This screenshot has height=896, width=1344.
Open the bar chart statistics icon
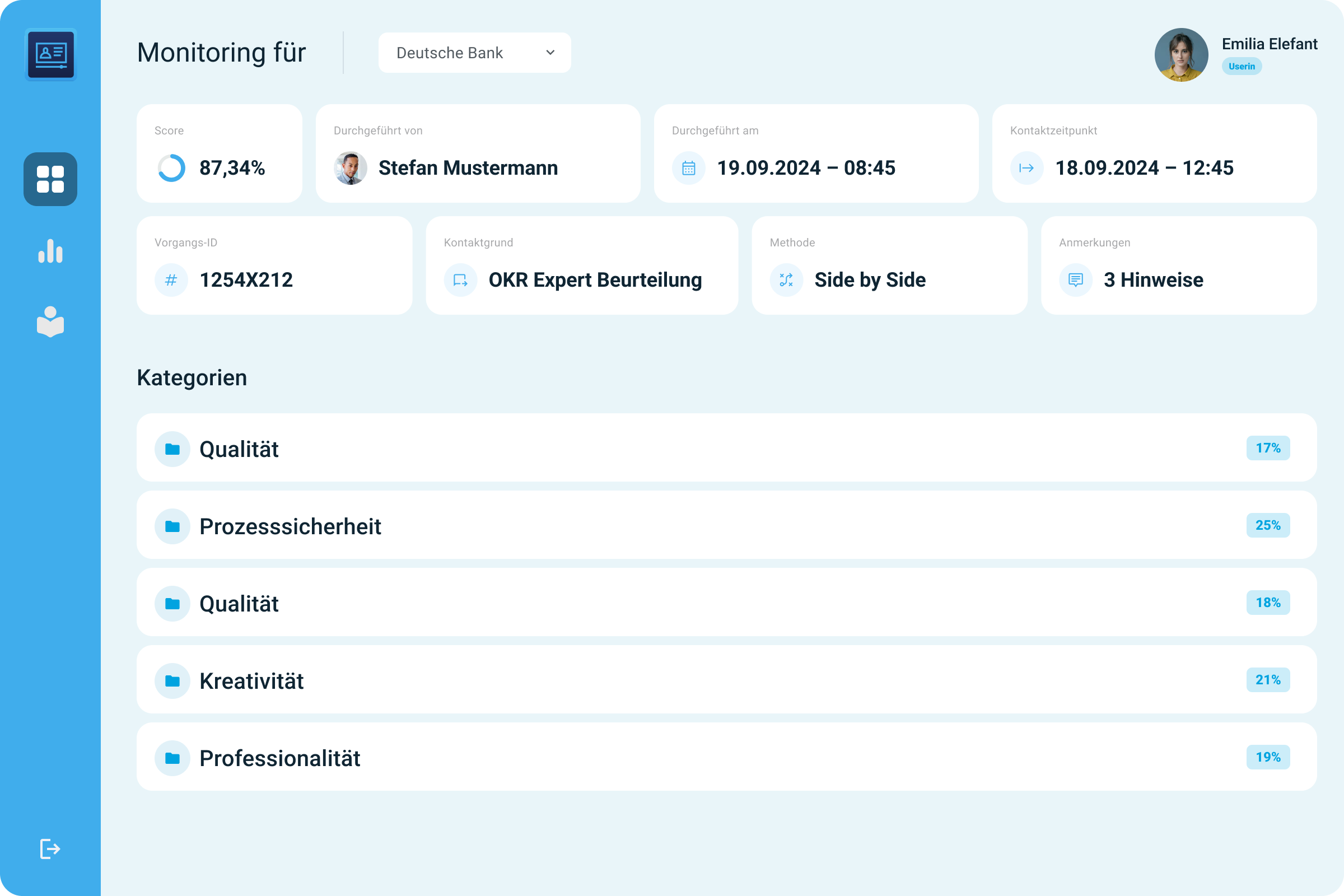(x=50, y=251)
